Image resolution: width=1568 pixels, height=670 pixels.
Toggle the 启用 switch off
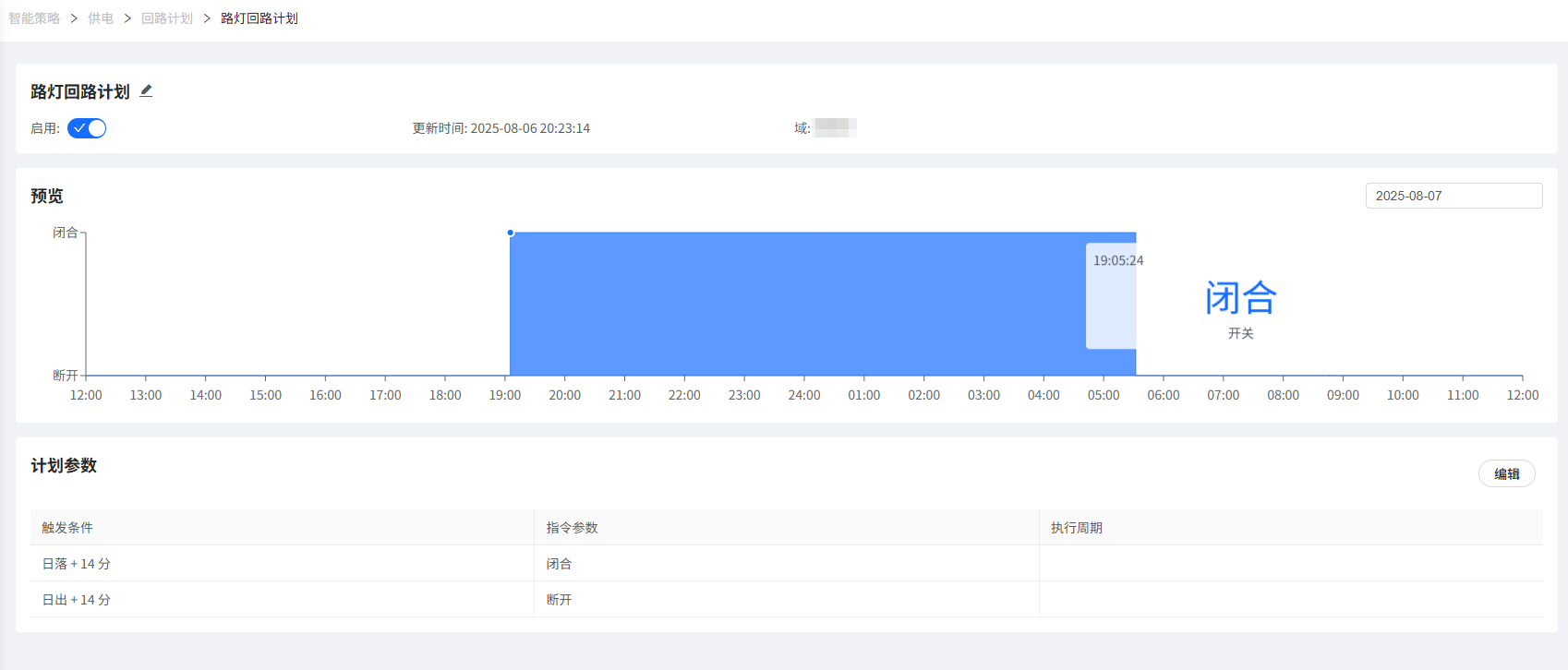[87, 128]
